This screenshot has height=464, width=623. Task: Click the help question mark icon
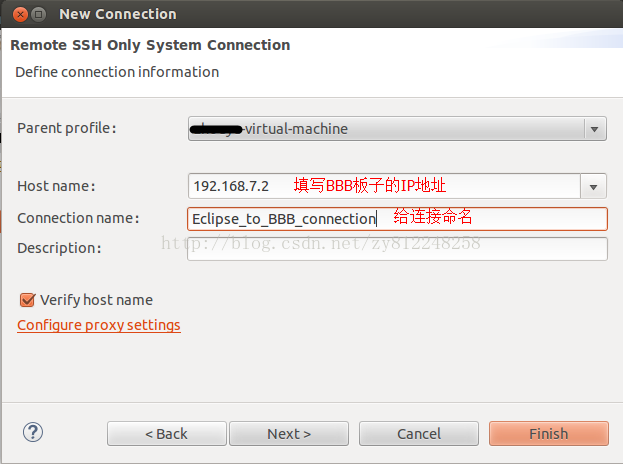pos(33,432)
